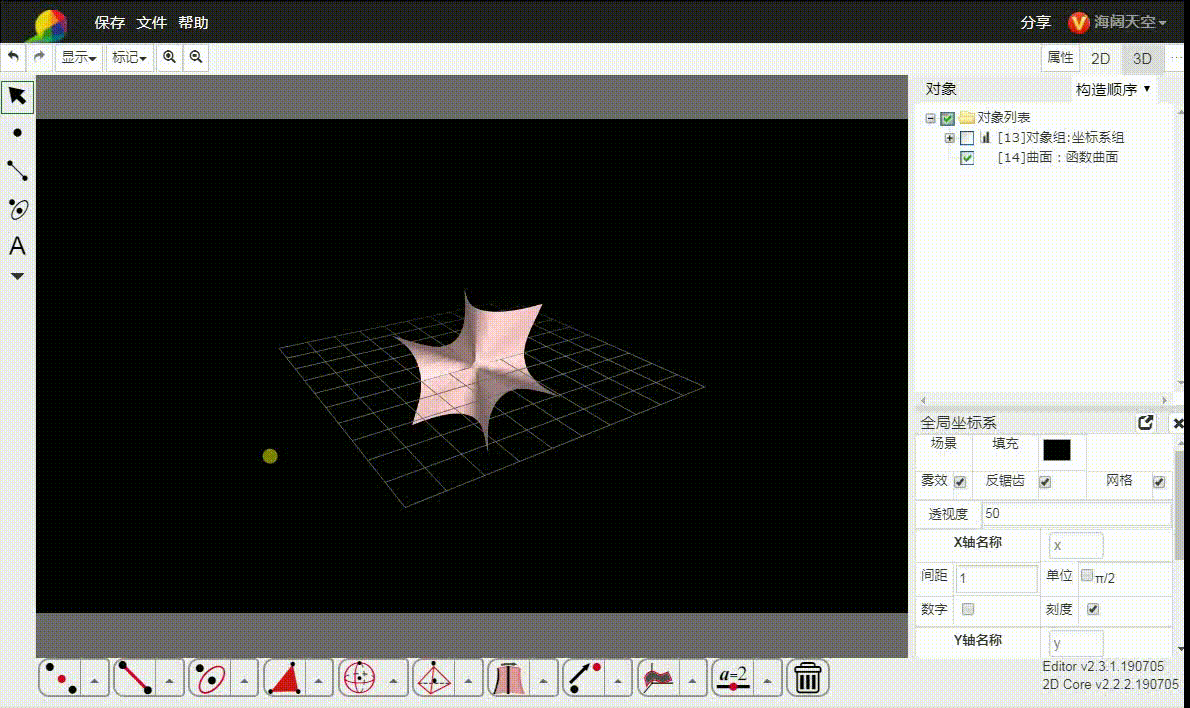This screenshot has width=1190, height=708.
Task: Open the ellipse tool options arrow
Action: click(x=244, y=681)
